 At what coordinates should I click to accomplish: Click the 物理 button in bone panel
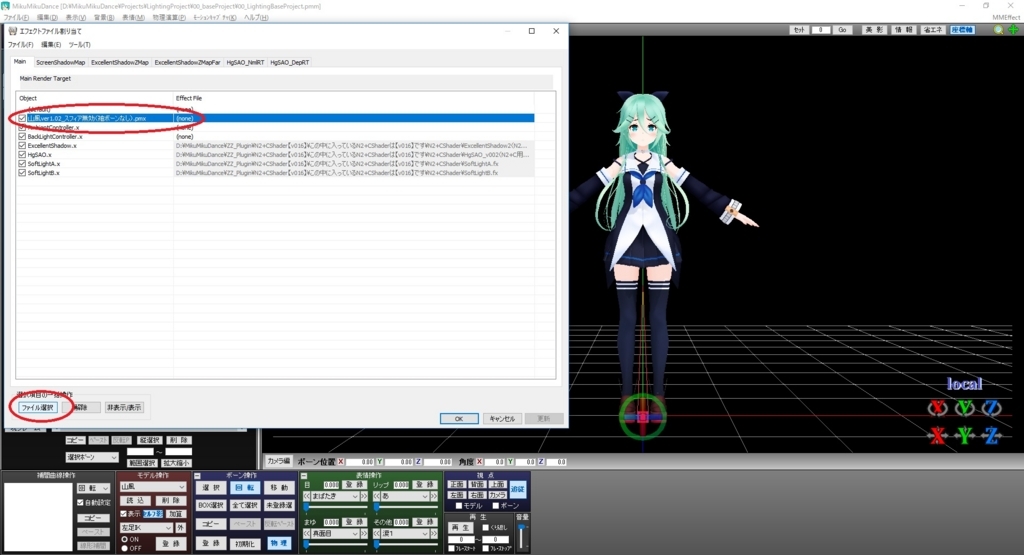[279, 543]
